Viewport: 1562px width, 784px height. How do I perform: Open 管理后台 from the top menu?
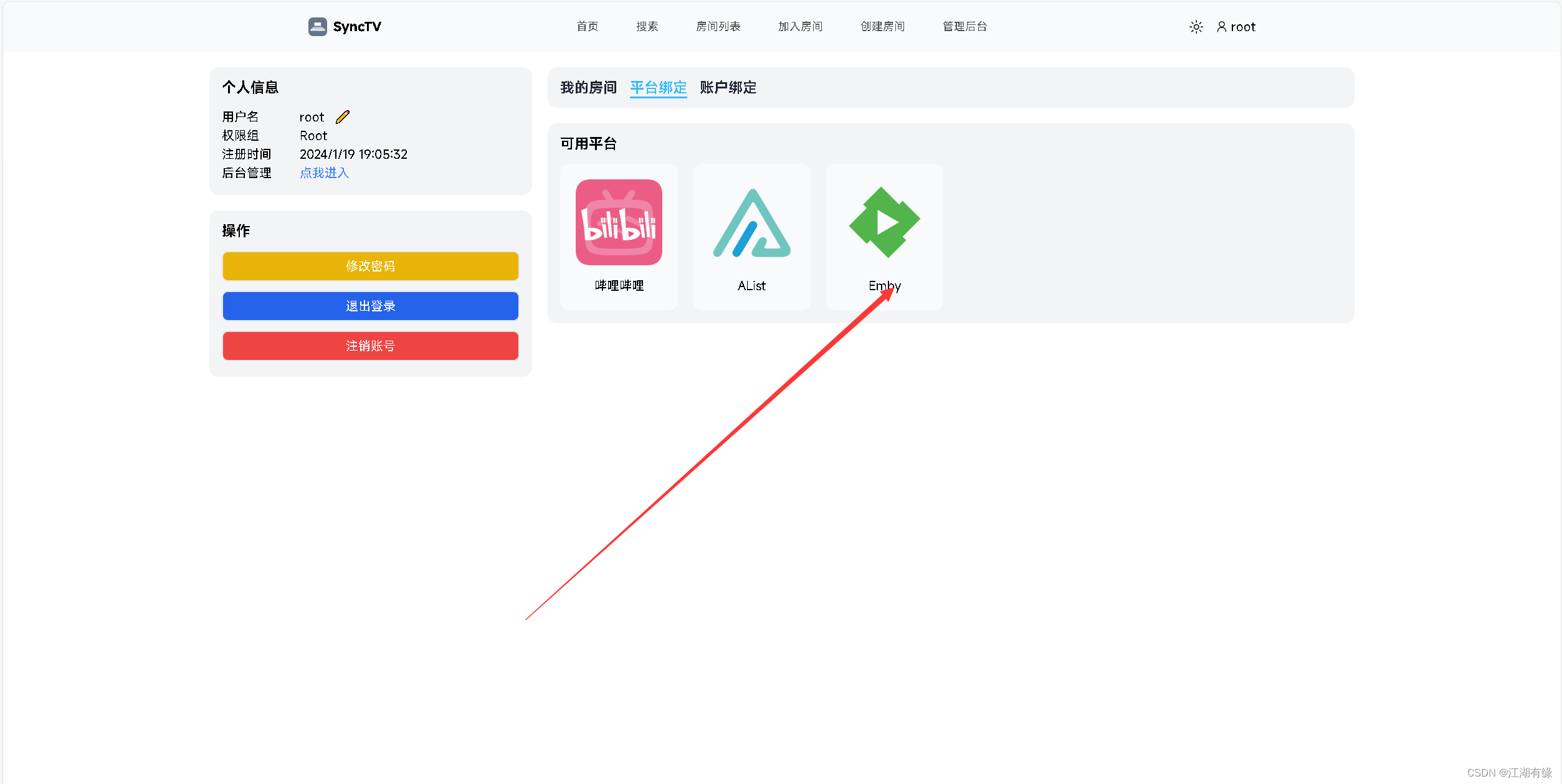pos(963,26)
